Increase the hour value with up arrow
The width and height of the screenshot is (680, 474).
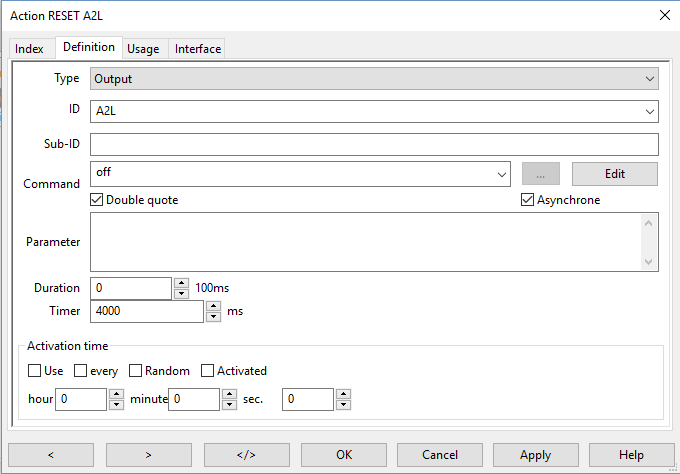tap(116, 394)
